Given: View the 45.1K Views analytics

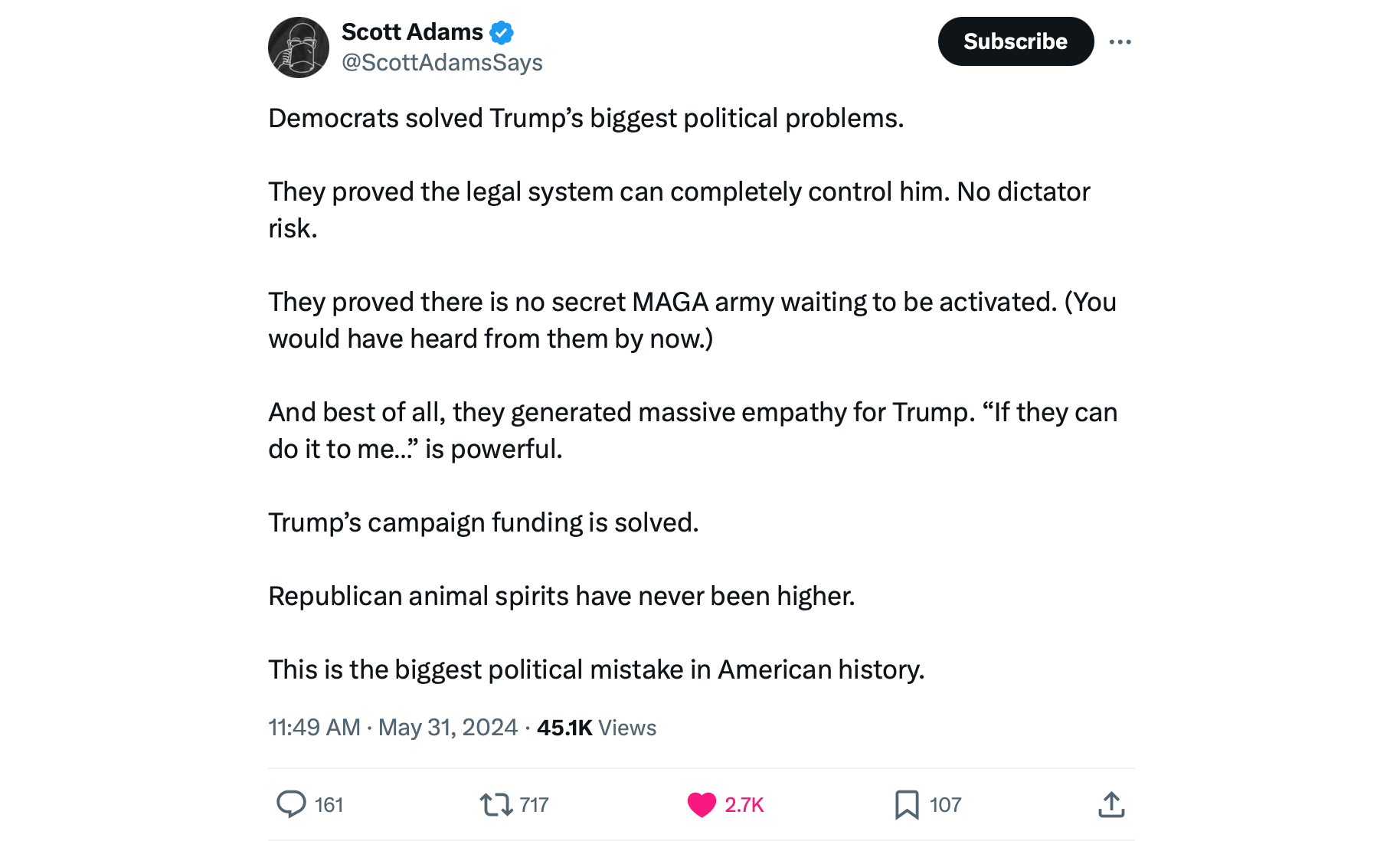Looking at the screenshot, I should click(597, 728).
